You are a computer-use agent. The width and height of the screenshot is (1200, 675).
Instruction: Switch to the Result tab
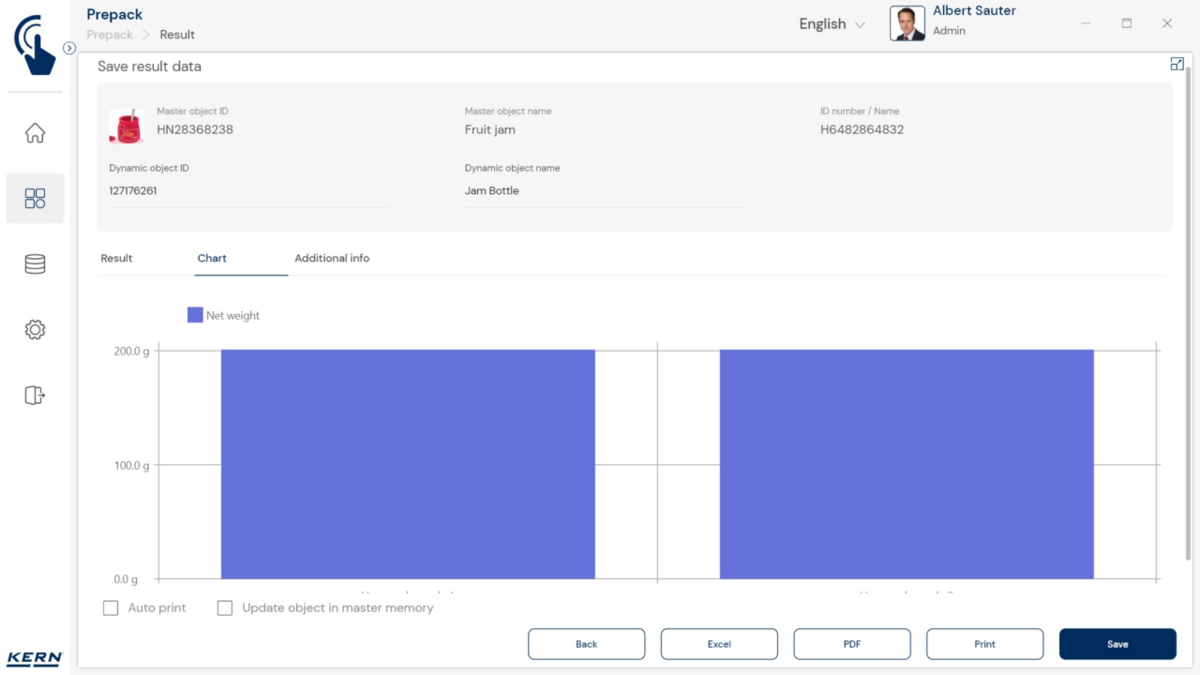[x=116, y=258]
